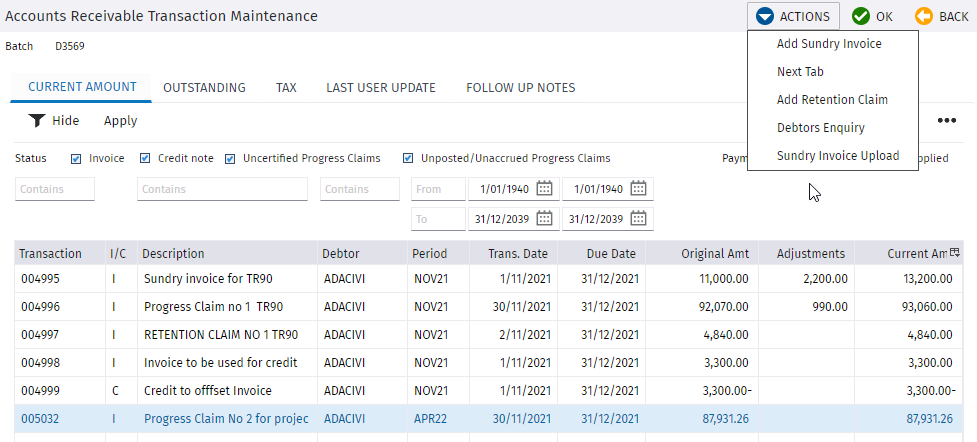Screen dimensions: 977x442
Task: Click current amount 87,931.26
Action: tap(930, 419)
